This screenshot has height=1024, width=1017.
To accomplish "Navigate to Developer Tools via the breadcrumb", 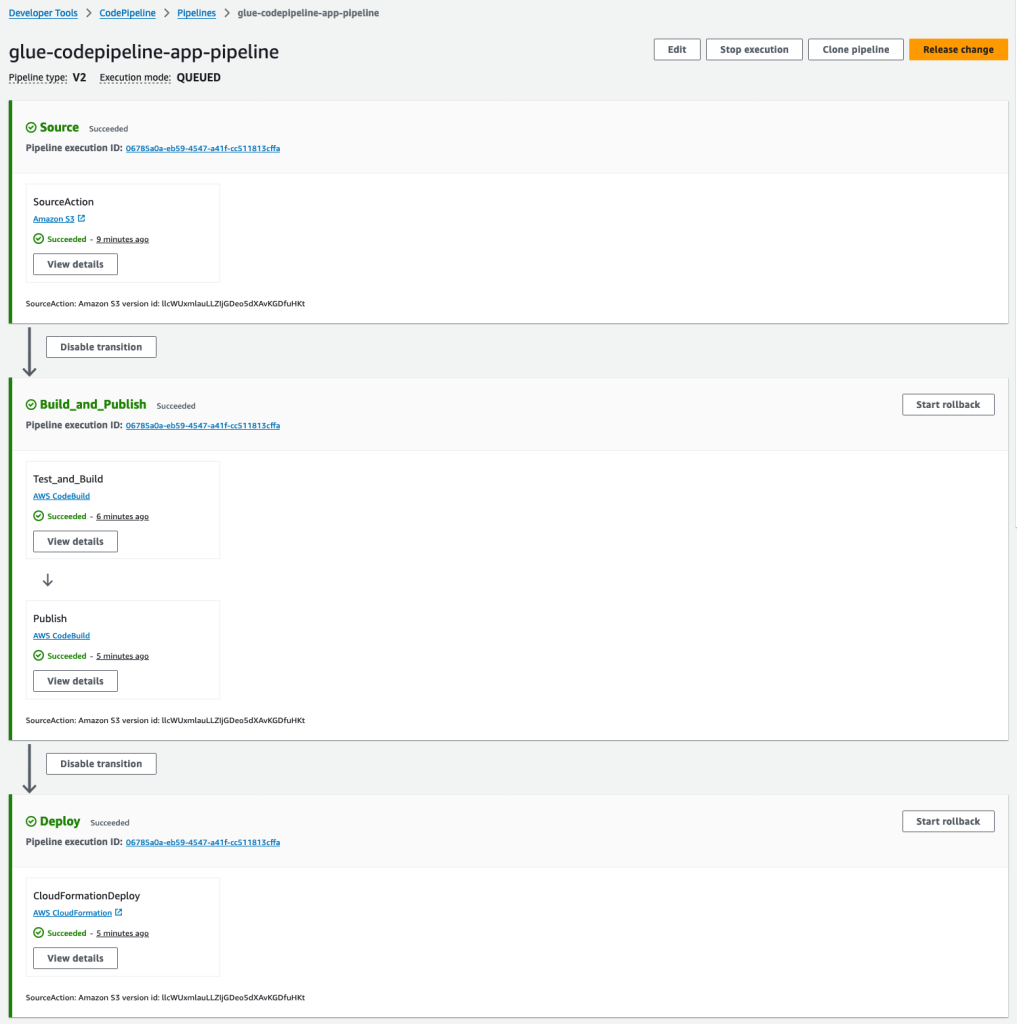I will pyautogui.click(x=42, y=12).
